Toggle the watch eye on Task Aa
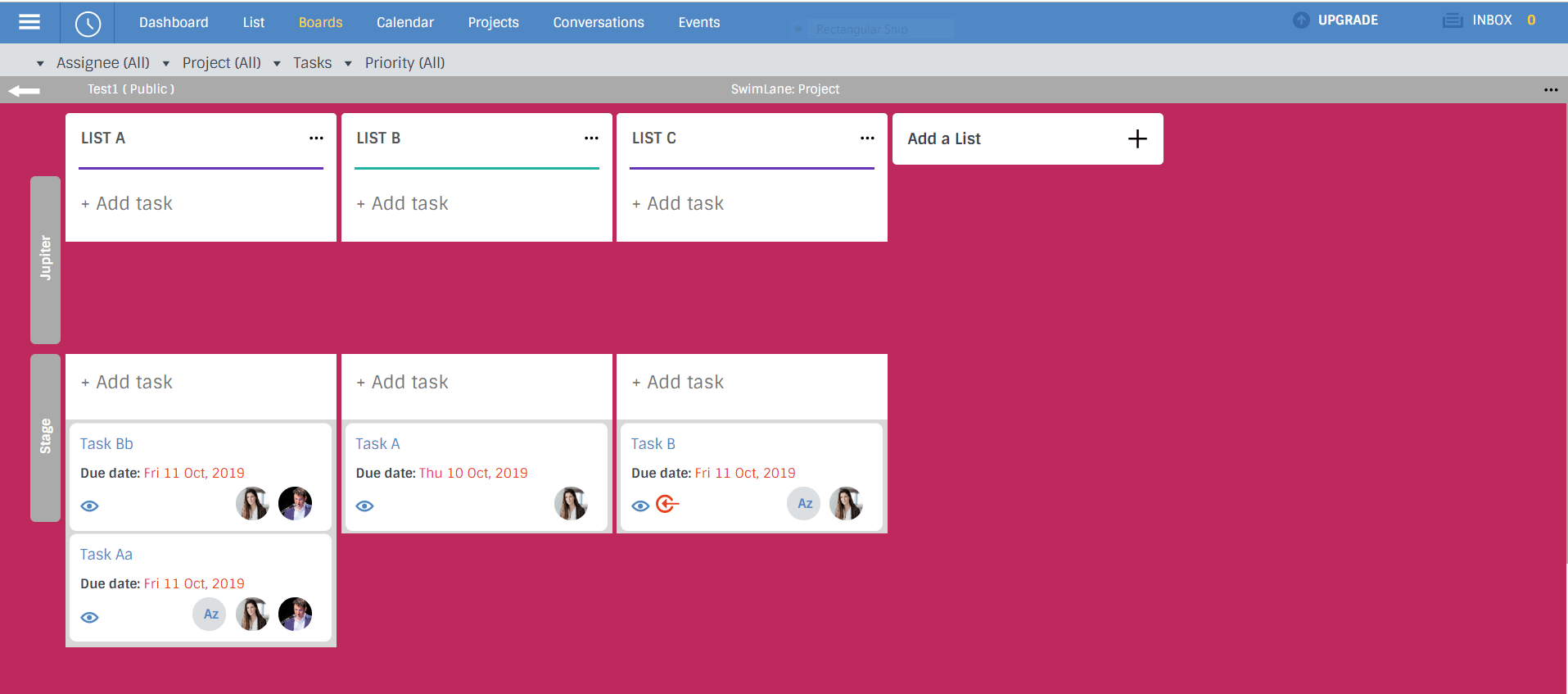 point(90,618)
